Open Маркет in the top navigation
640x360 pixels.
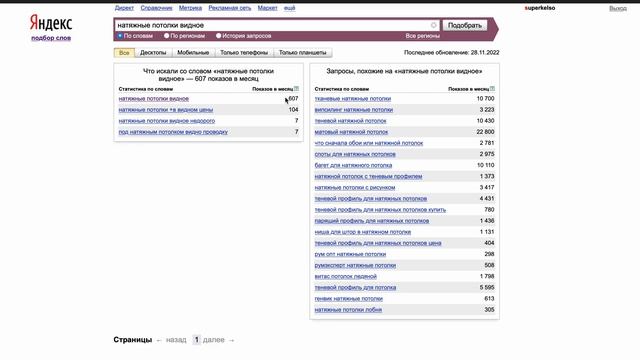click(267, 8)
